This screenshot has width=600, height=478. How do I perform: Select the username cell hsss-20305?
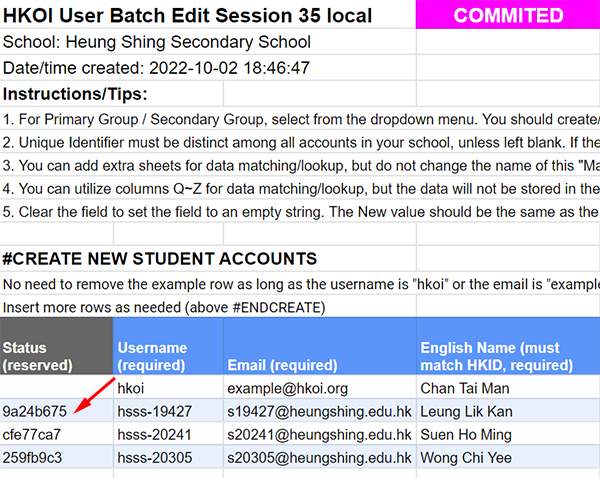coord(168,457)
